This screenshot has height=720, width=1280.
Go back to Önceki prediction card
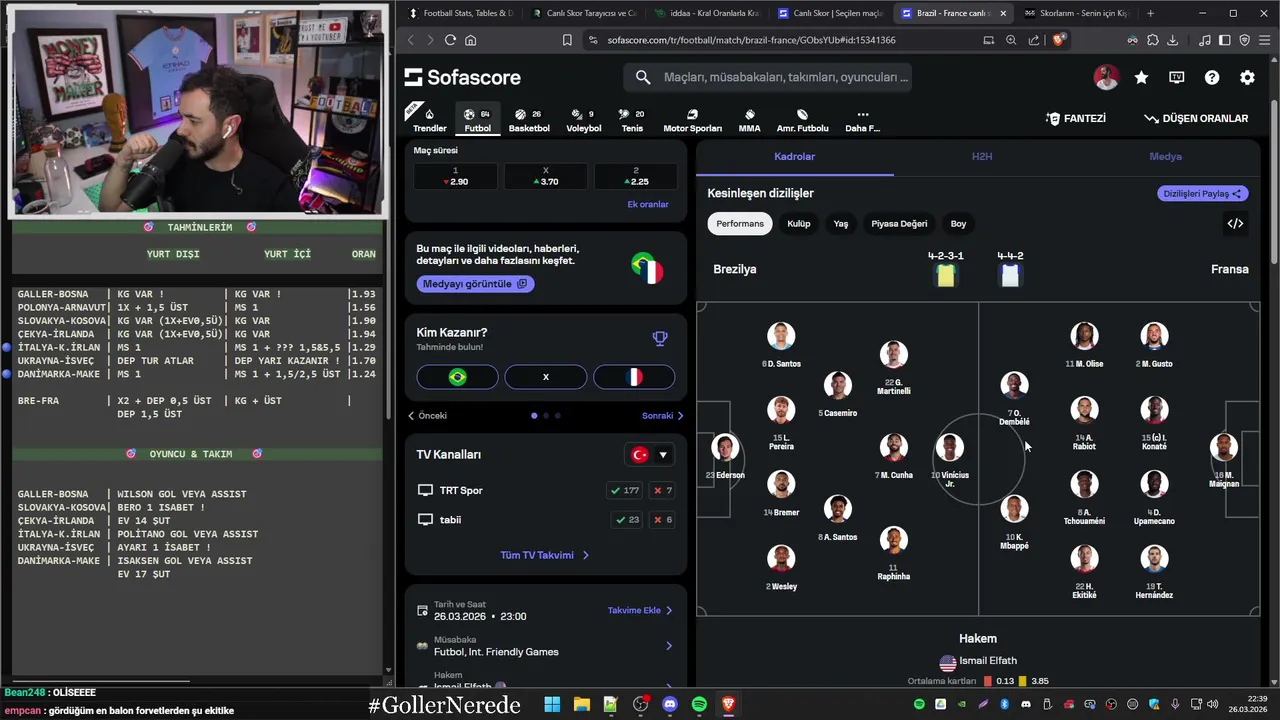(x=427, y=416)
